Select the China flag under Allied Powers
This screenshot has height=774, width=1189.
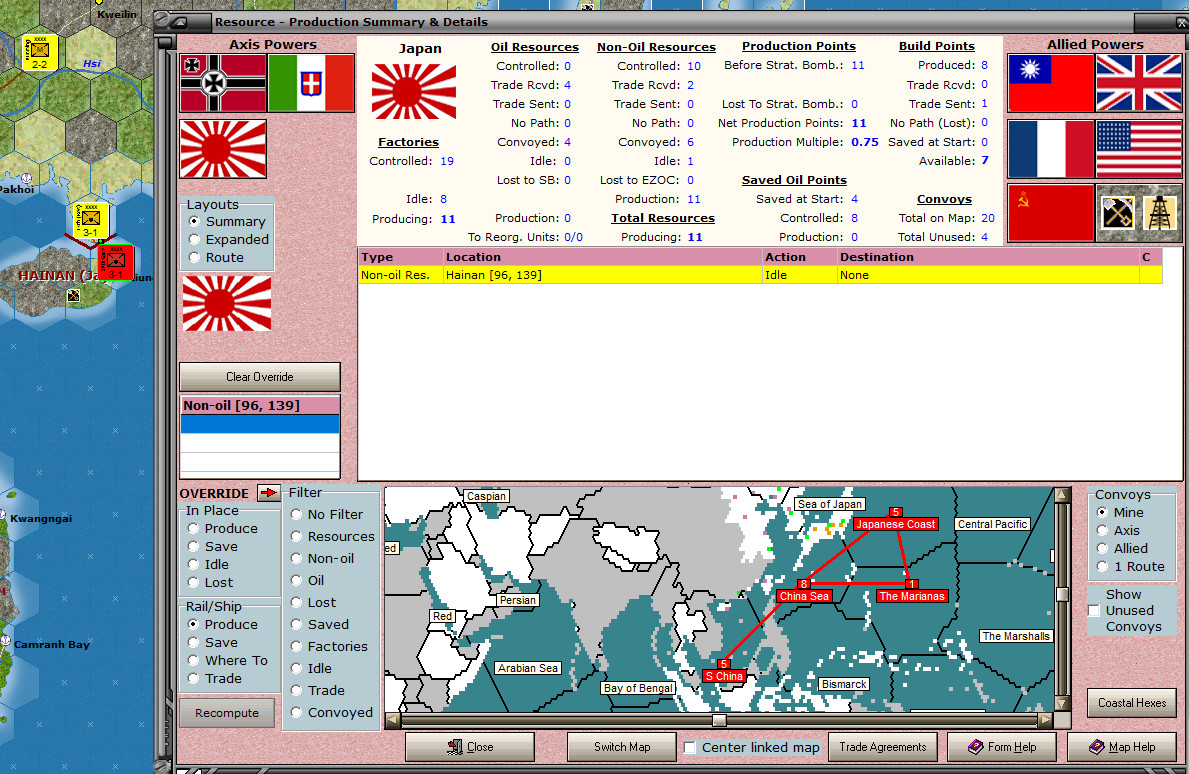(1050, 83)
